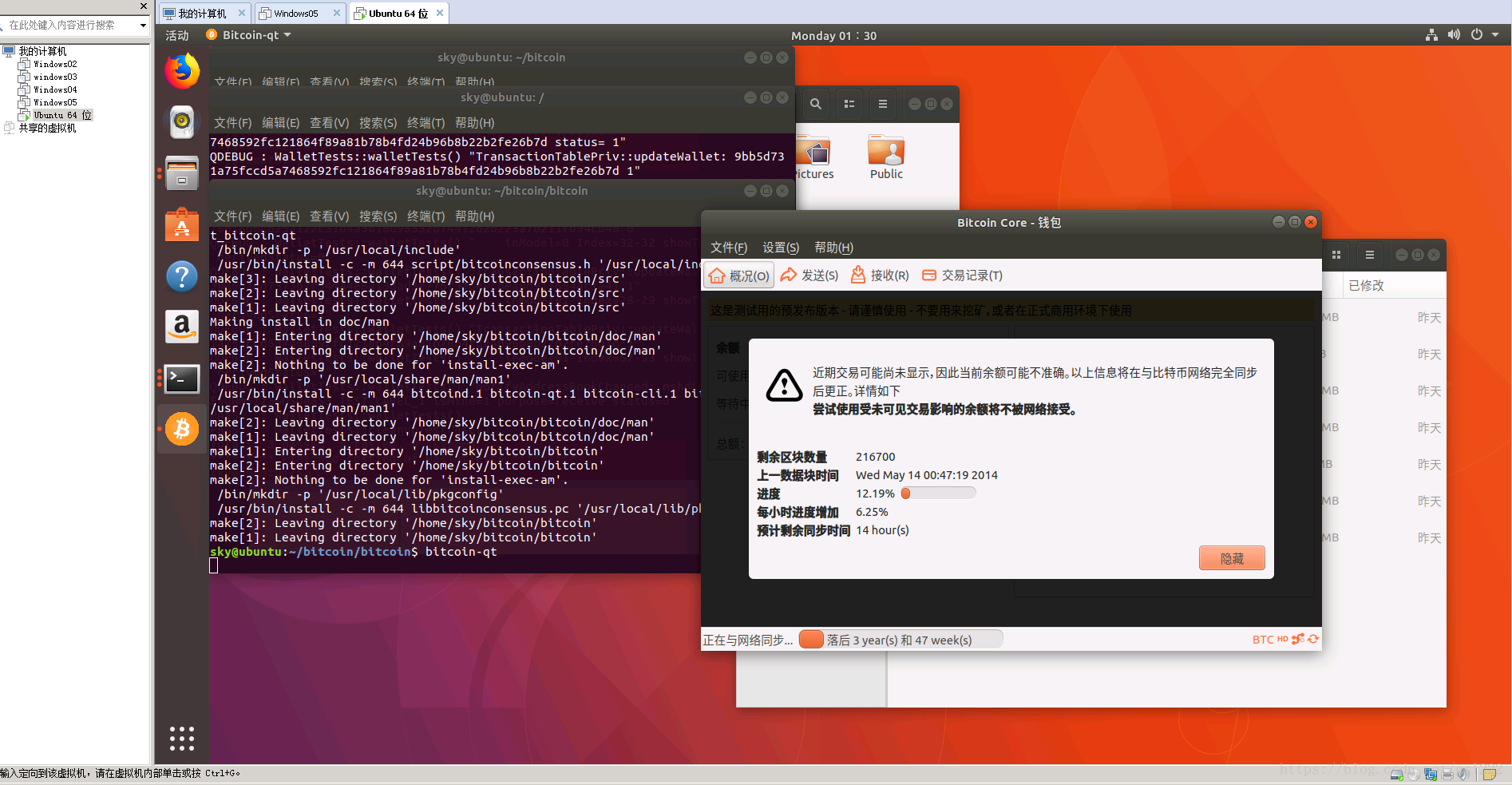Click the sky@ubuntu: ~/bitcoin terminal title
Viewport: 1512px width, 785px height.
(x=501, y=57)
